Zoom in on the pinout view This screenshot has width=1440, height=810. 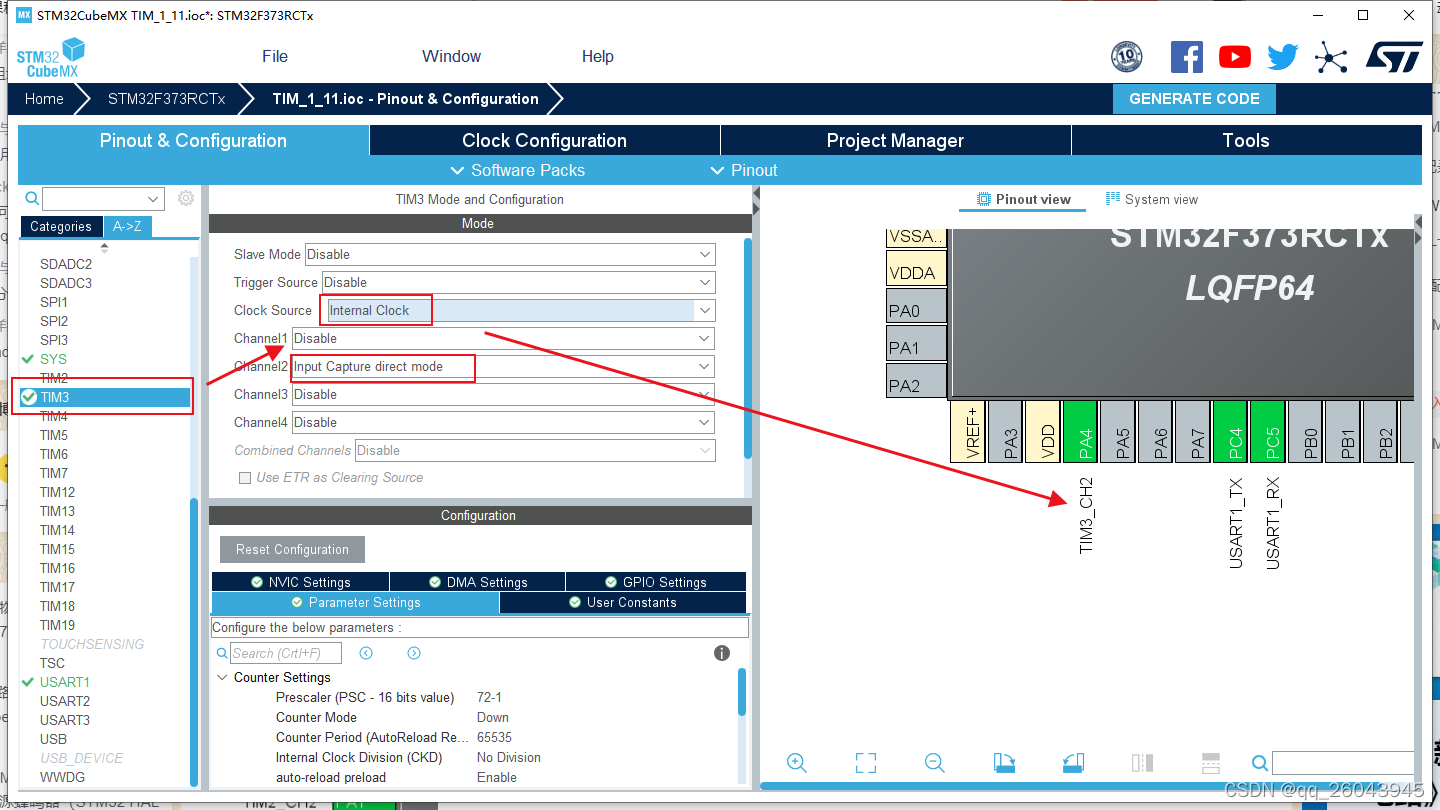(797, 763)
